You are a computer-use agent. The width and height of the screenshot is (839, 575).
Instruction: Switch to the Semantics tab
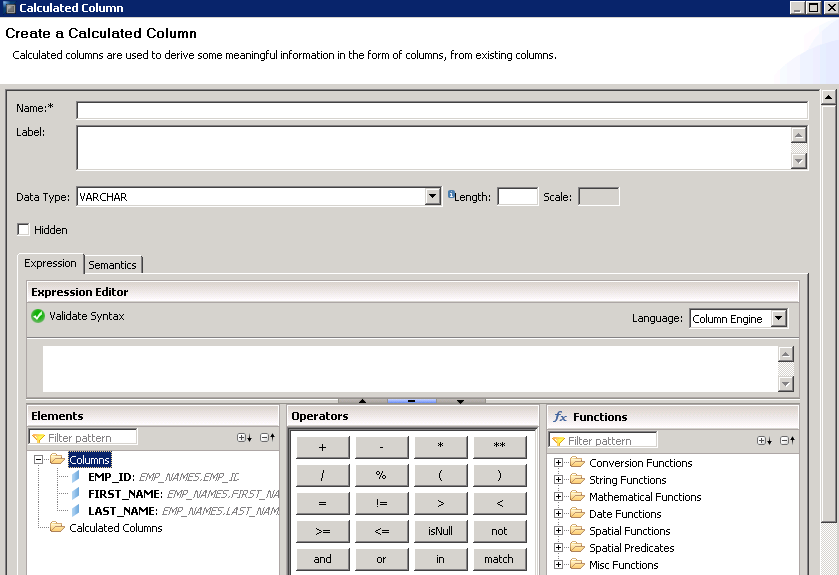(112, 265)
